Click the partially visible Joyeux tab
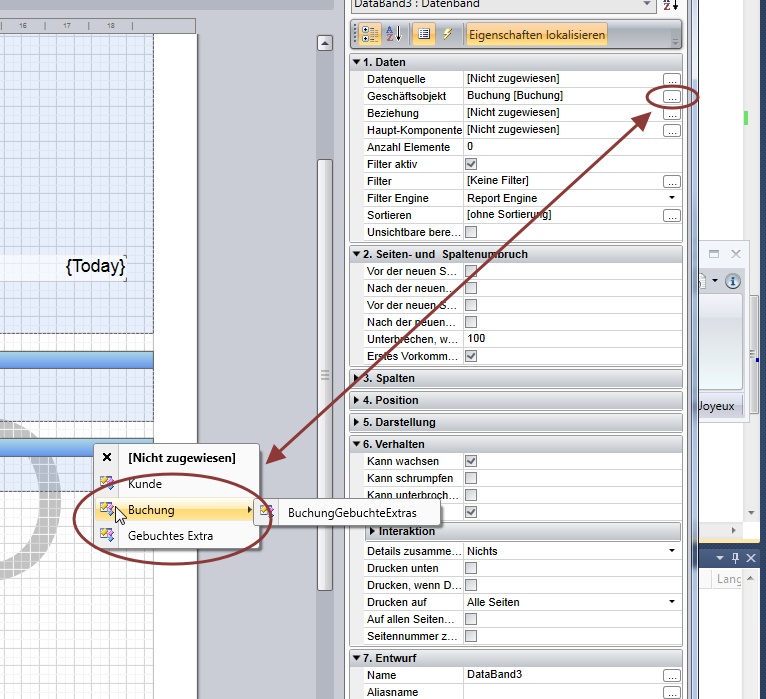 tap(721, 406)
